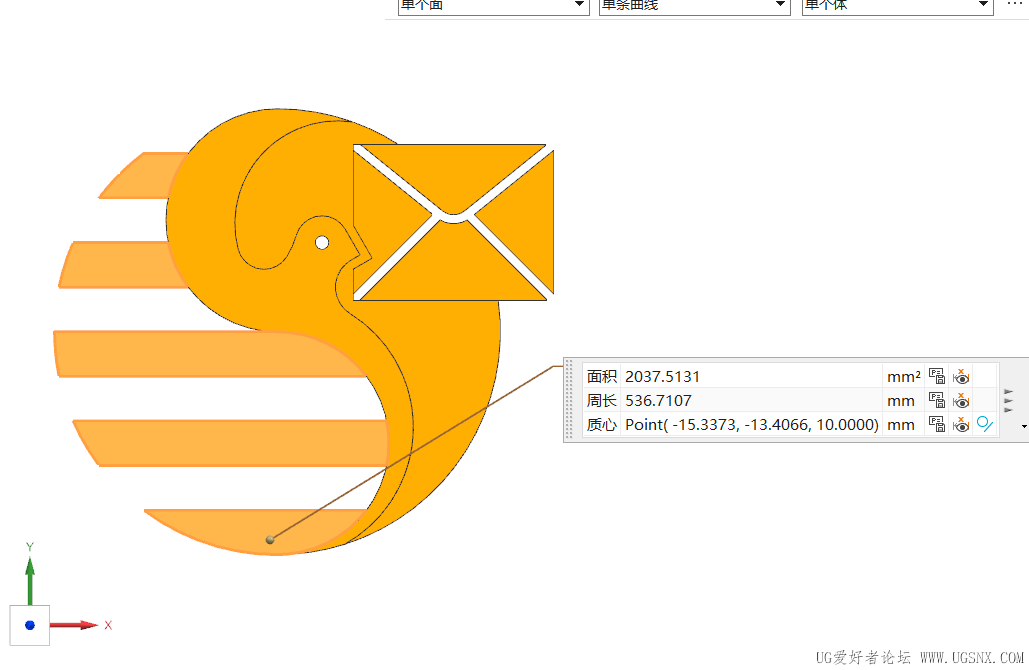Click the centroid point display icon
Viewport: 1029px width, 670px height.
click(x=984, y=424)
